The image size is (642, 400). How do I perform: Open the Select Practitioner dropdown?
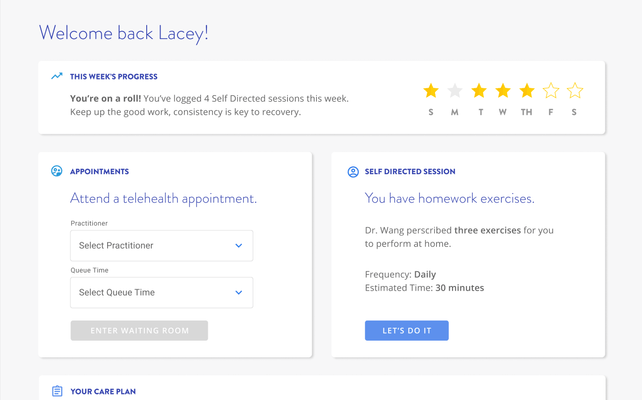click(x=161, y=245)
